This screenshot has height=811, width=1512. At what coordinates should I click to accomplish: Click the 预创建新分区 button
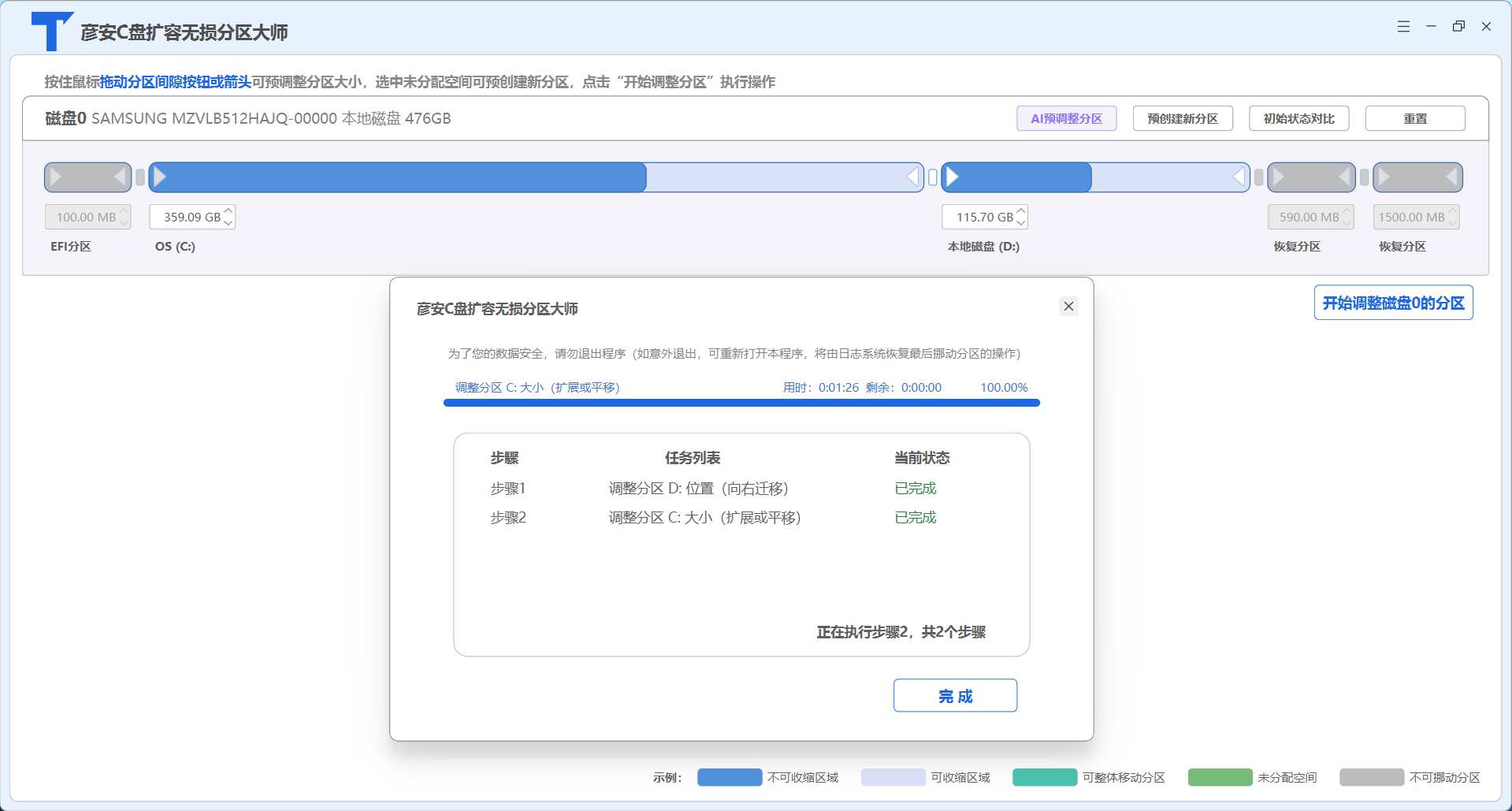point(1183,118)
